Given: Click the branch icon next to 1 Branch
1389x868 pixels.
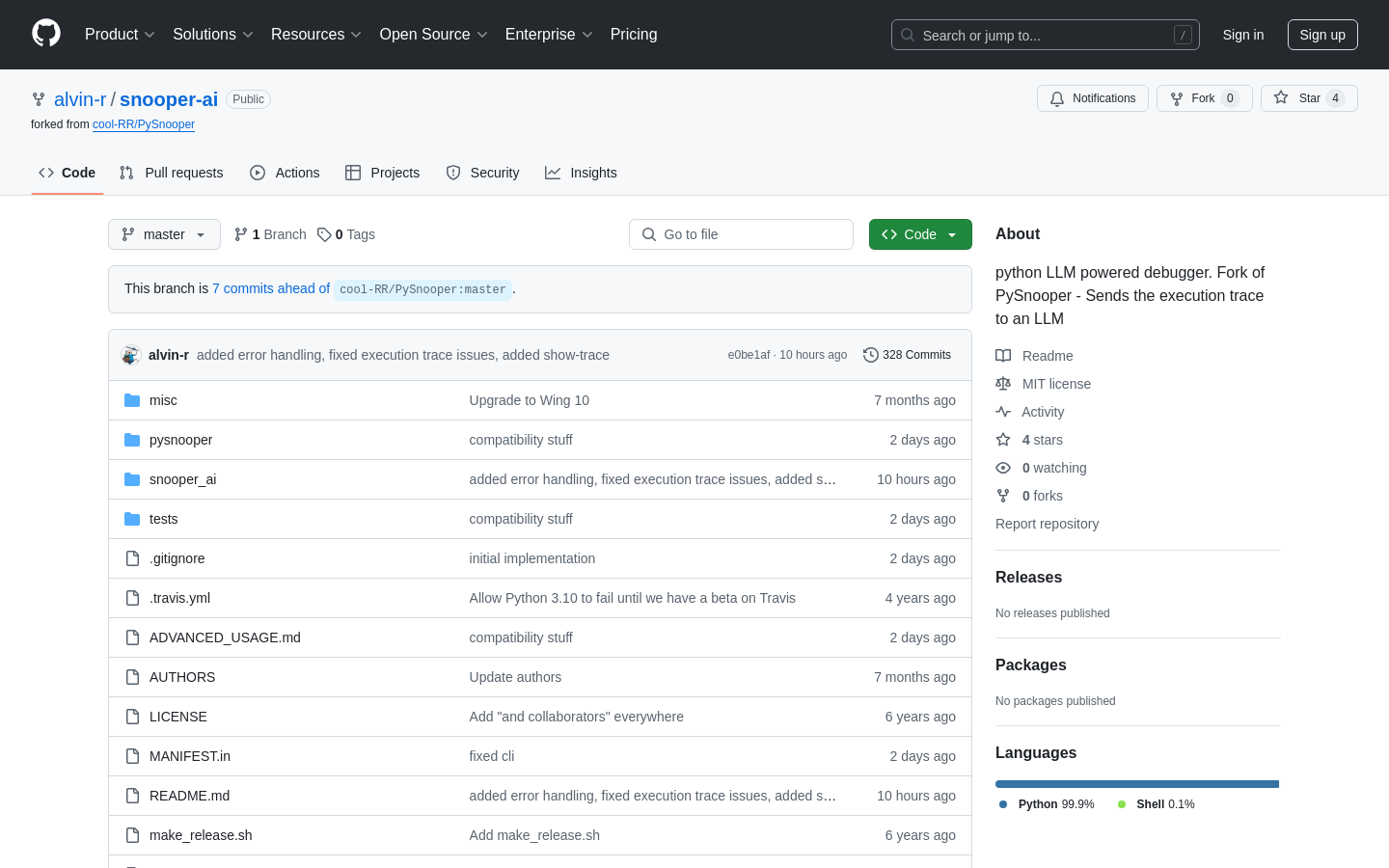Looking at the screenshot, I should (x=241, y=234).
